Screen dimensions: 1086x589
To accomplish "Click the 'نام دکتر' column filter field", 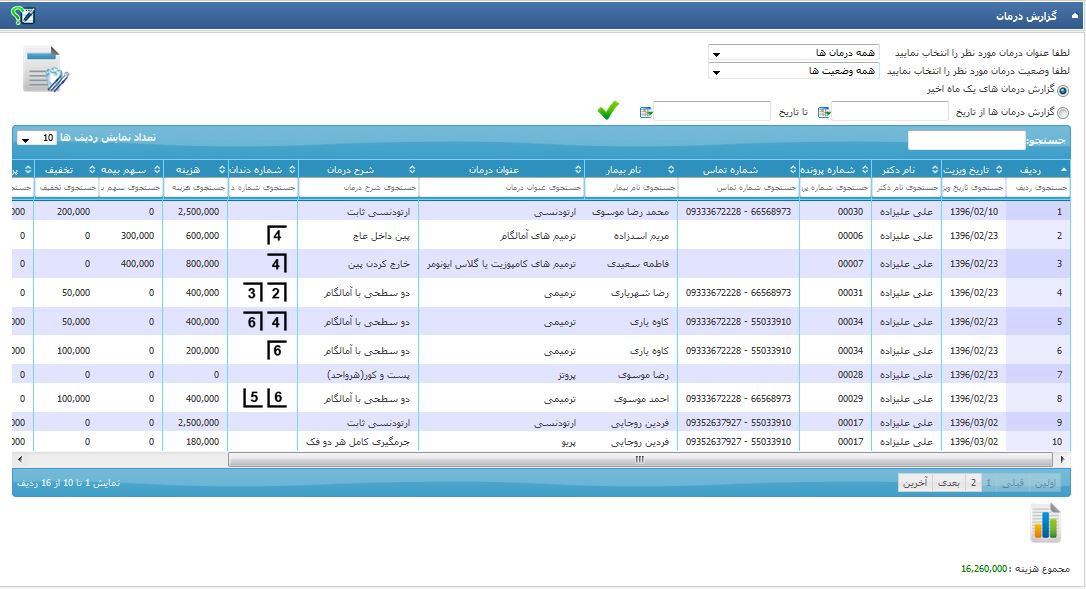I will [906, 187].
